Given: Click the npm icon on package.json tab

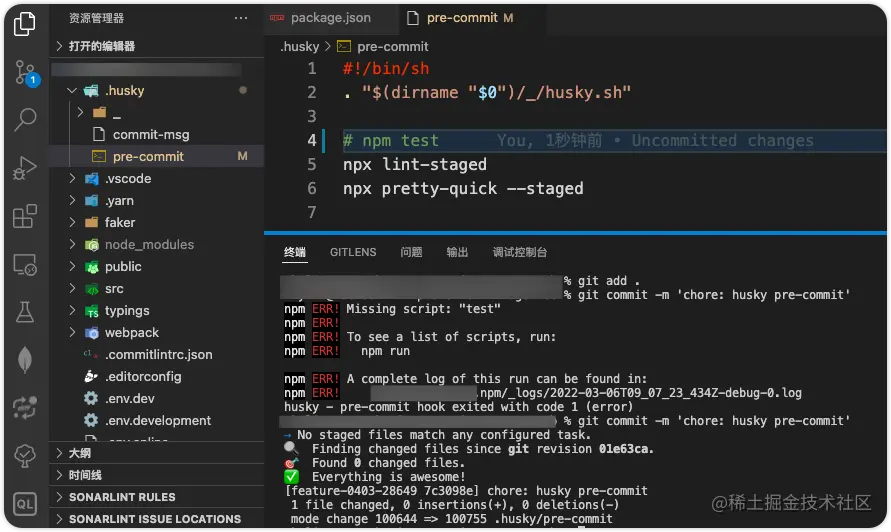Looking at the screenshot, I should click(277, 18).
